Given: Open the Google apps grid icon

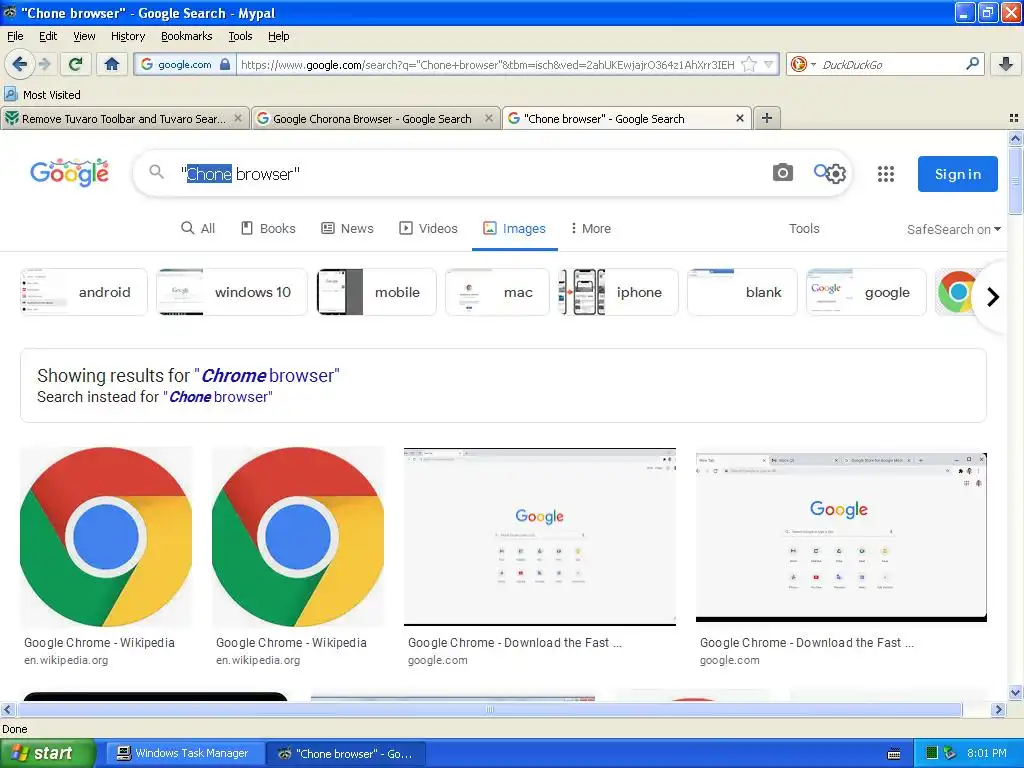Looking at the screenshot, I should coord(886,174).
